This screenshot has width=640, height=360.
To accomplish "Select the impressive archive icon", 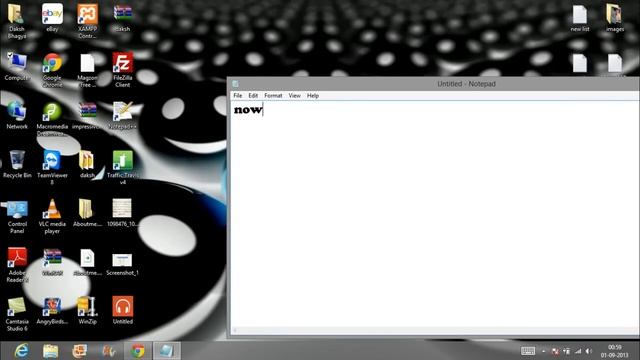I will [87, 115].
